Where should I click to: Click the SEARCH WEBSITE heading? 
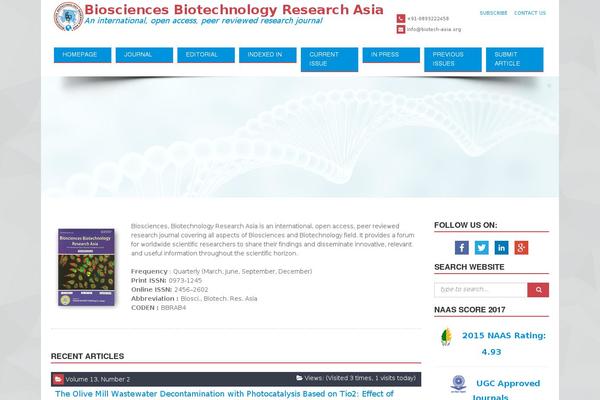click(469, 267)
